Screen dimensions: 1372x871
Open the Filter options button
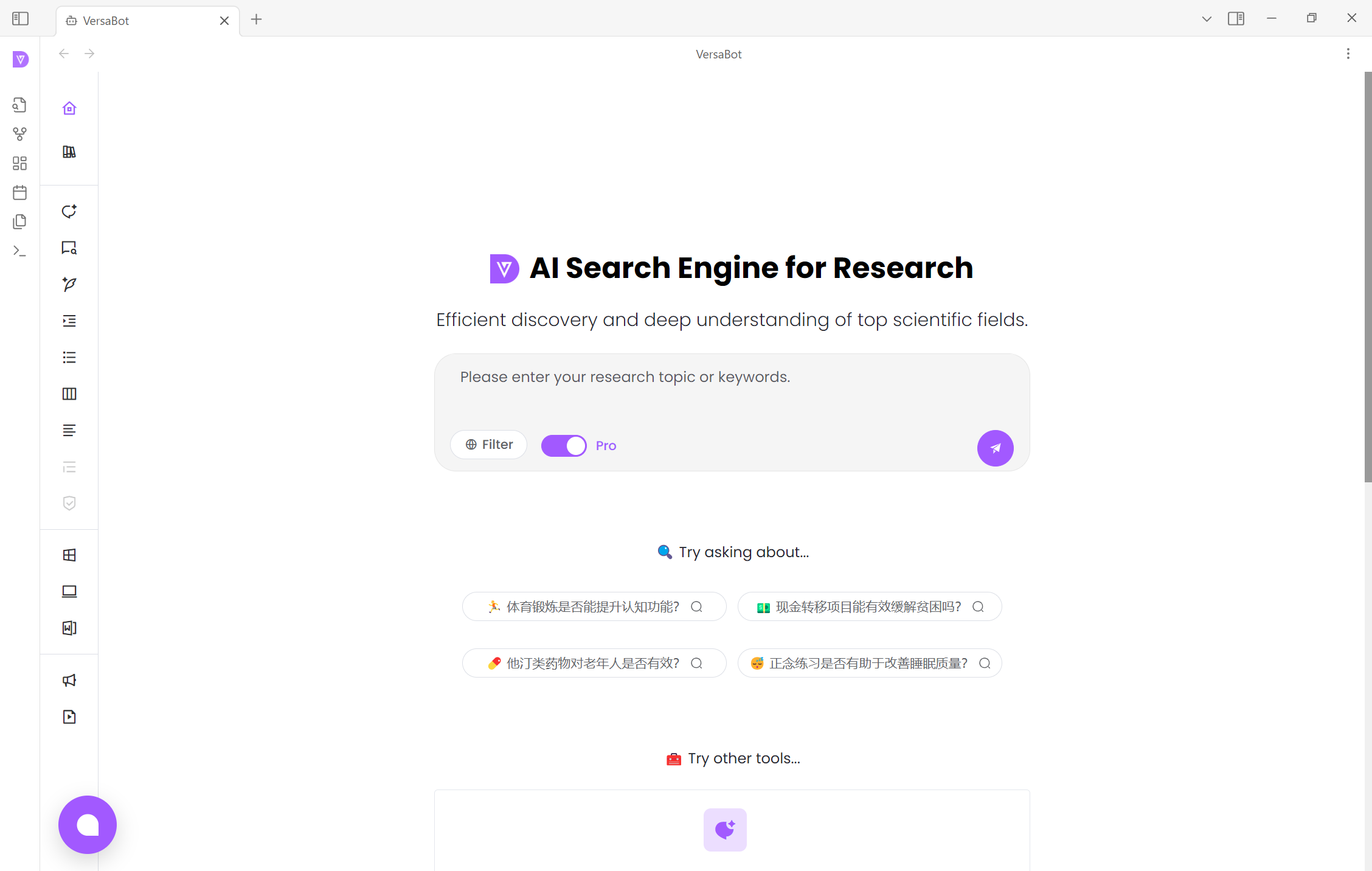pos(489,445)
